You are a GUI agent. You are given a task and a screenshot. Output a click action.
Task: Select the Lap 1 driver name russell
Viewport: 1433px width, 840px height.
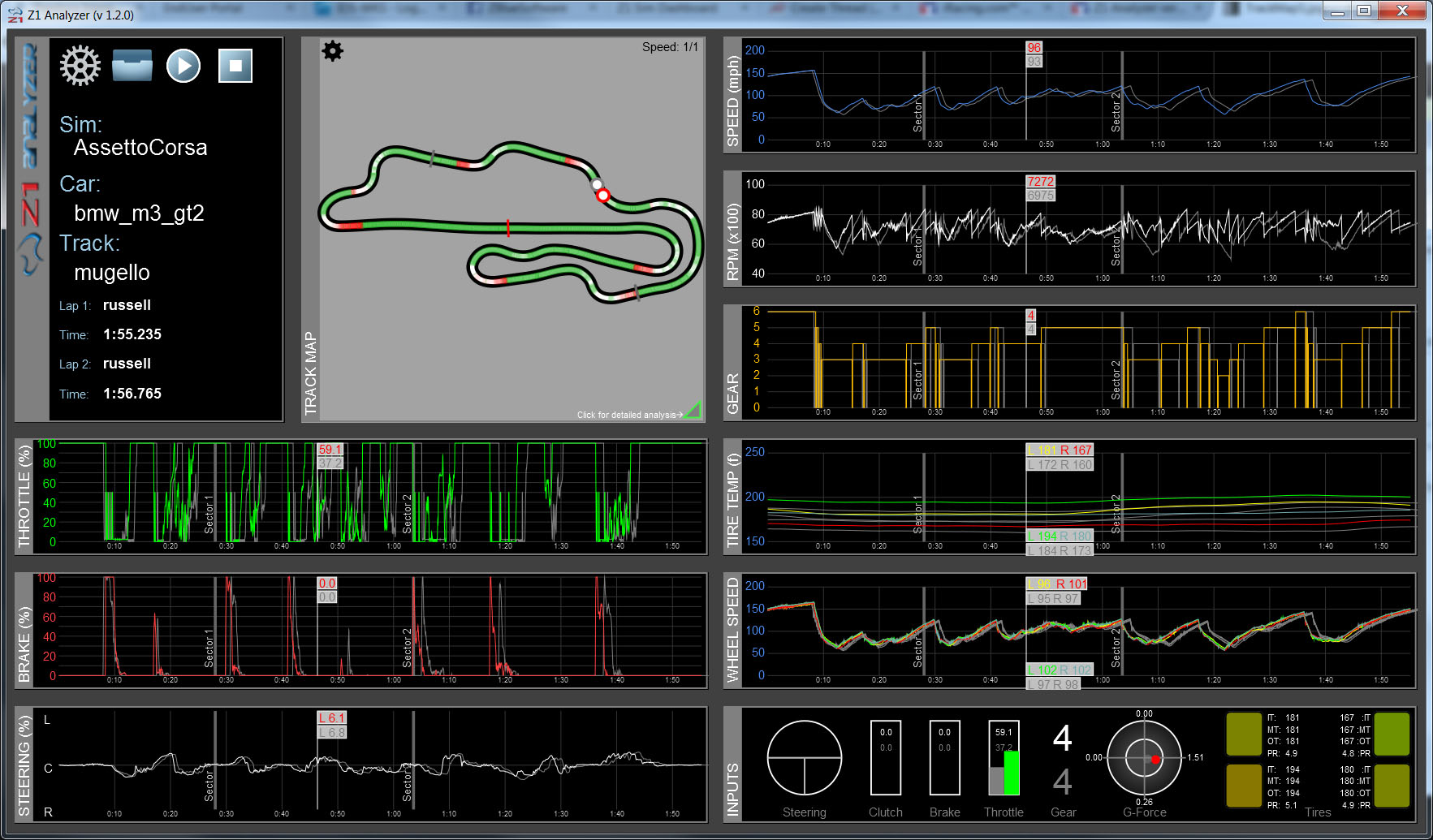click(127, 305)
